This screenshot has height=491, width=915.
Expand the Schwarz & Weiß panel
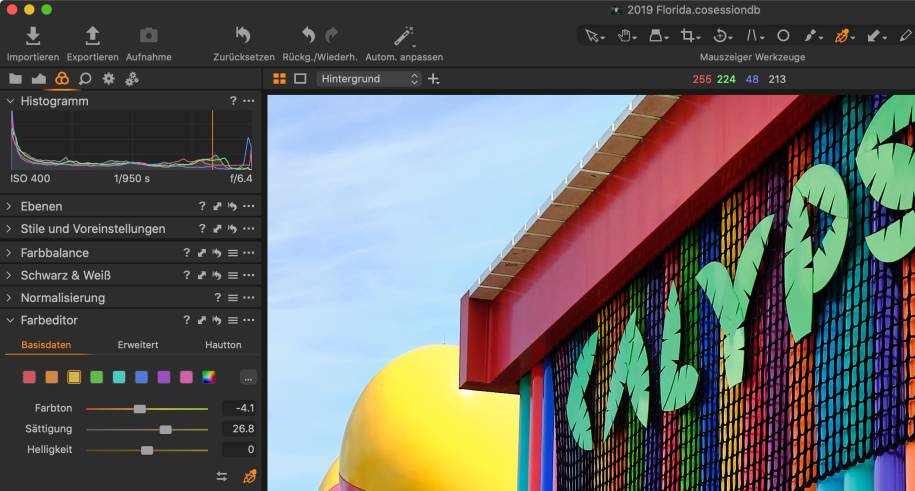(x=9, y=276)
